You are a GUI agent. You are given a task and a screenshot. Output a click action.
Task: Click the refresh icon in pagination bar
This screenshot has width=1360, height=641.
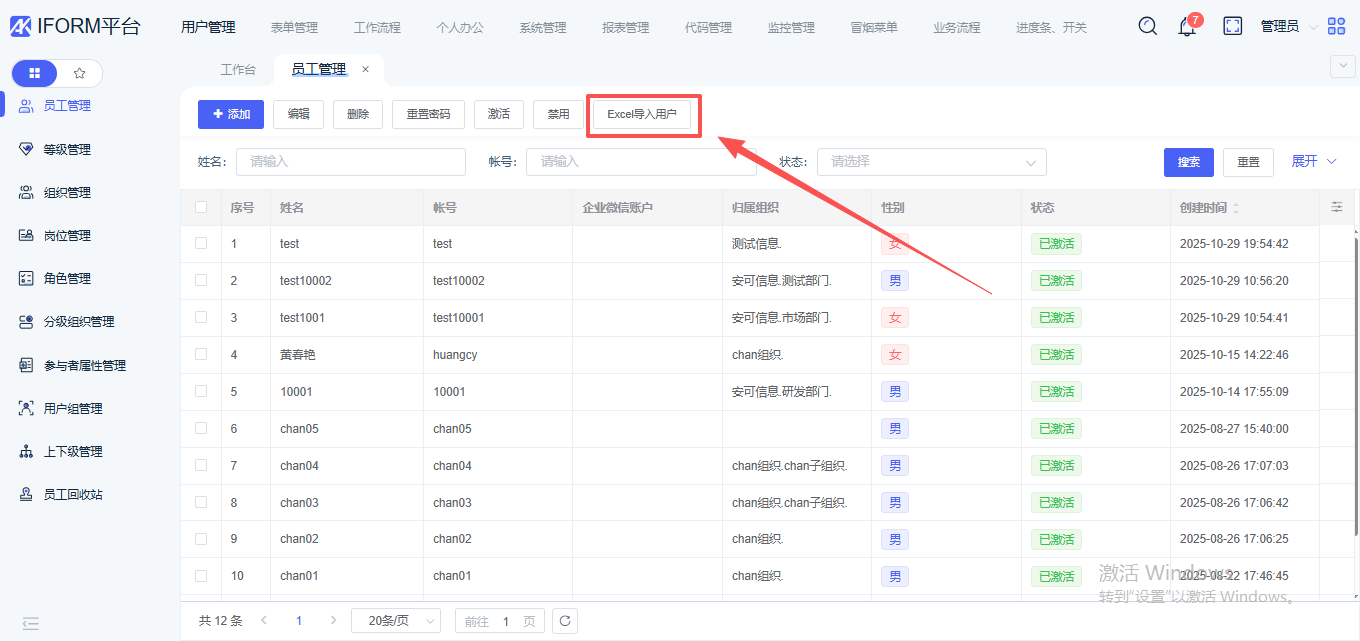pyautogui.click(x=565, y=621)
